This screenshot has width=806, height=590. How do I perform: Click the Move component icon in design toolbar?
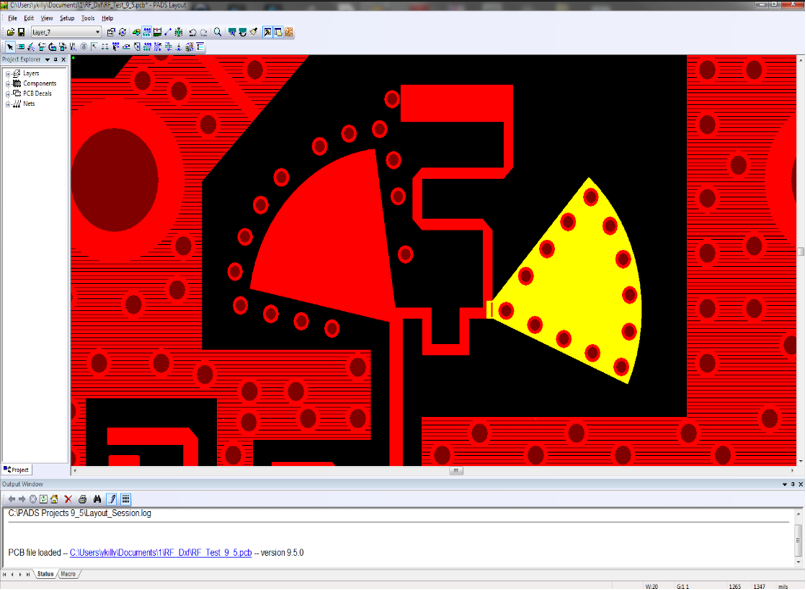pos(21,47)
